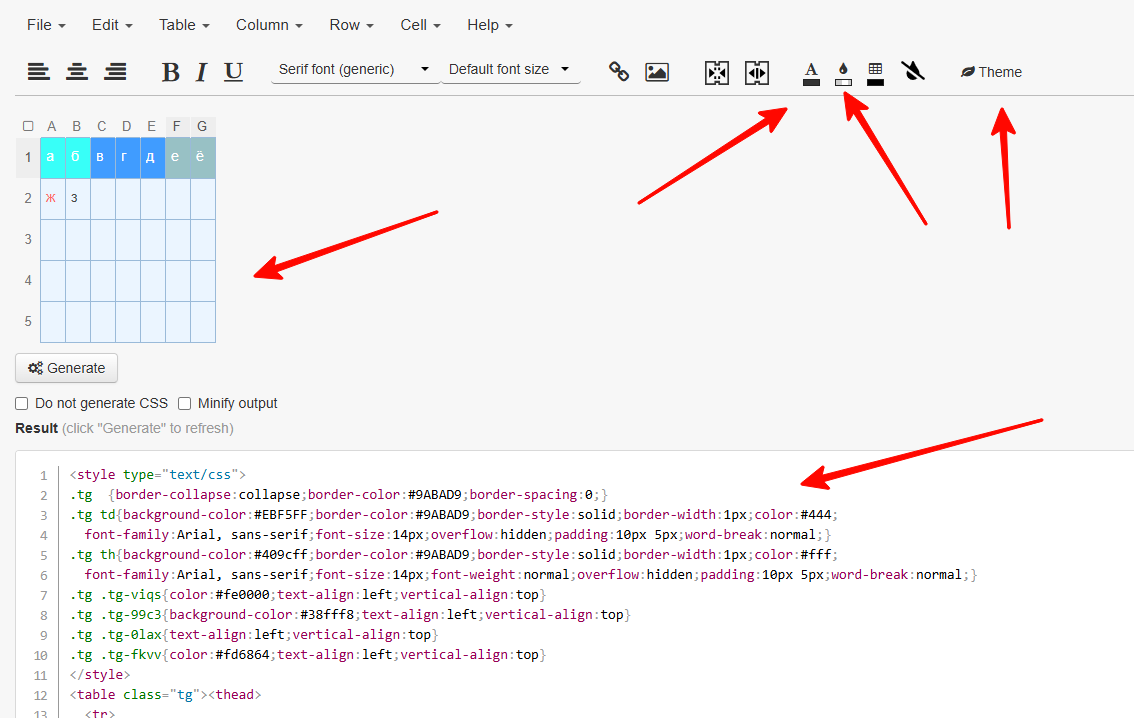Image resolution: width=1134 pixels, height=718 pixels.
Task: Click the align left icon
Action: pos(38,71)
